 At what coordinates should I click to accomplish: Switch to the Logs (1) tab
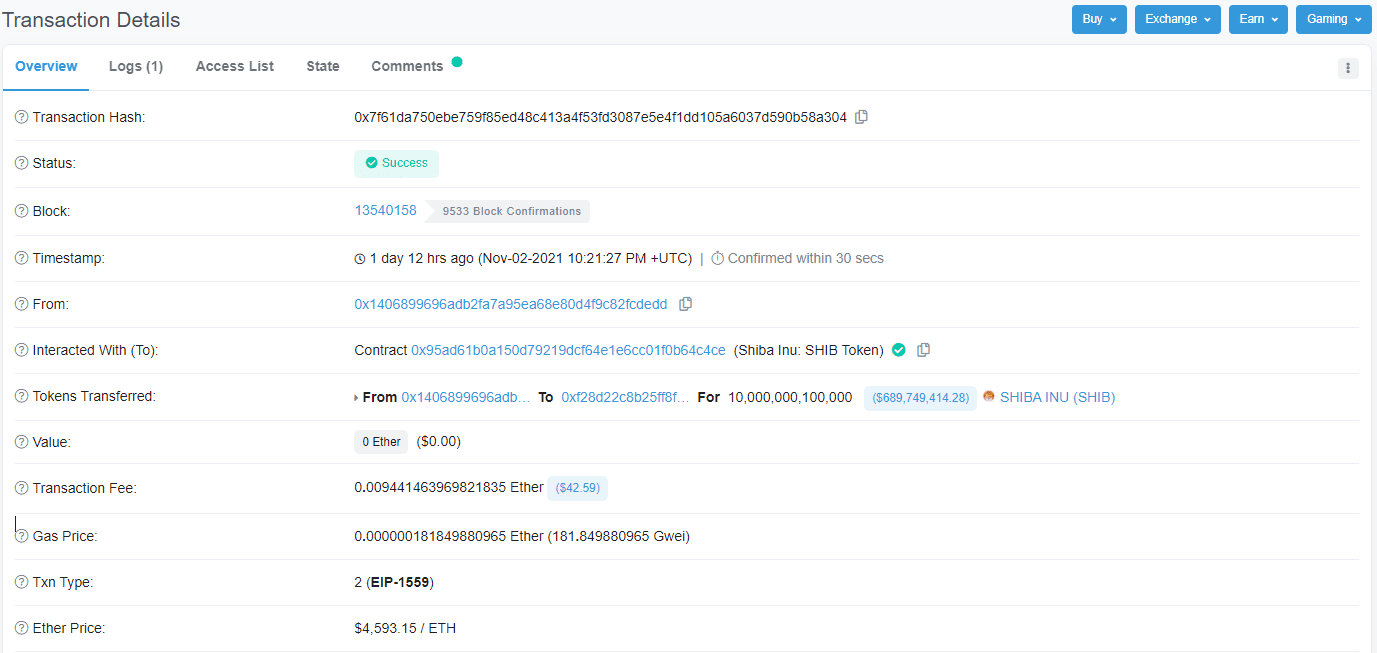coord(136,66)
